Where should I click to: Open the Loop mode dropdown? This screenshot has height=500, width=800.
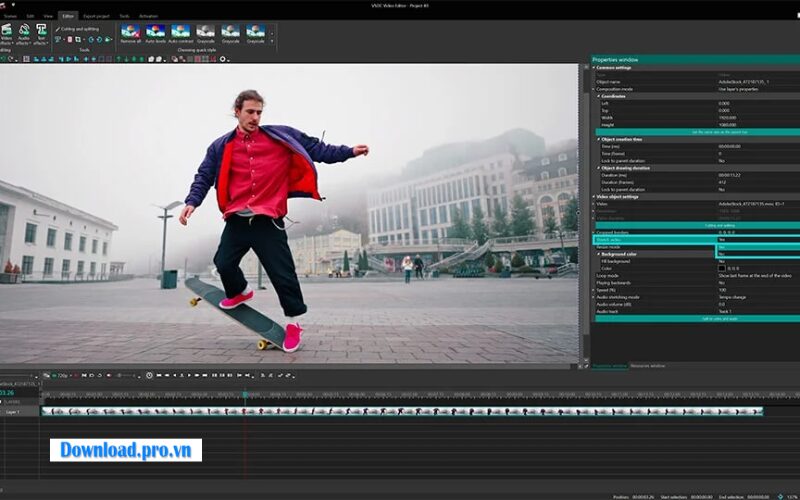758,276
